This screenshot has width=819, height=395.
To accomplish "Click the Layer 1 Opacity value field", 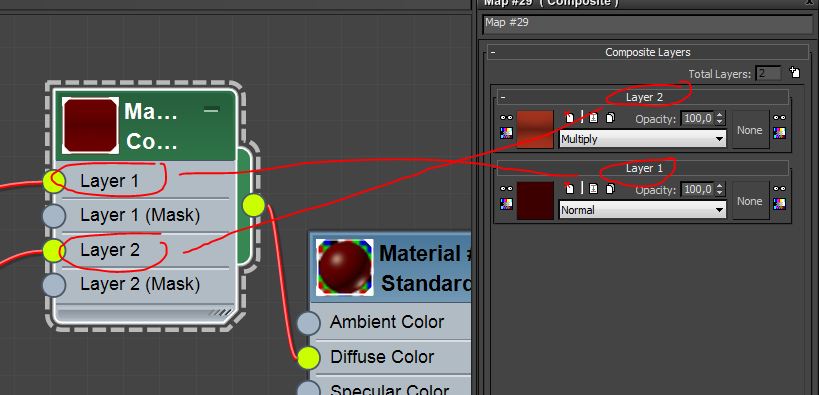I will (x=698, y=190).
